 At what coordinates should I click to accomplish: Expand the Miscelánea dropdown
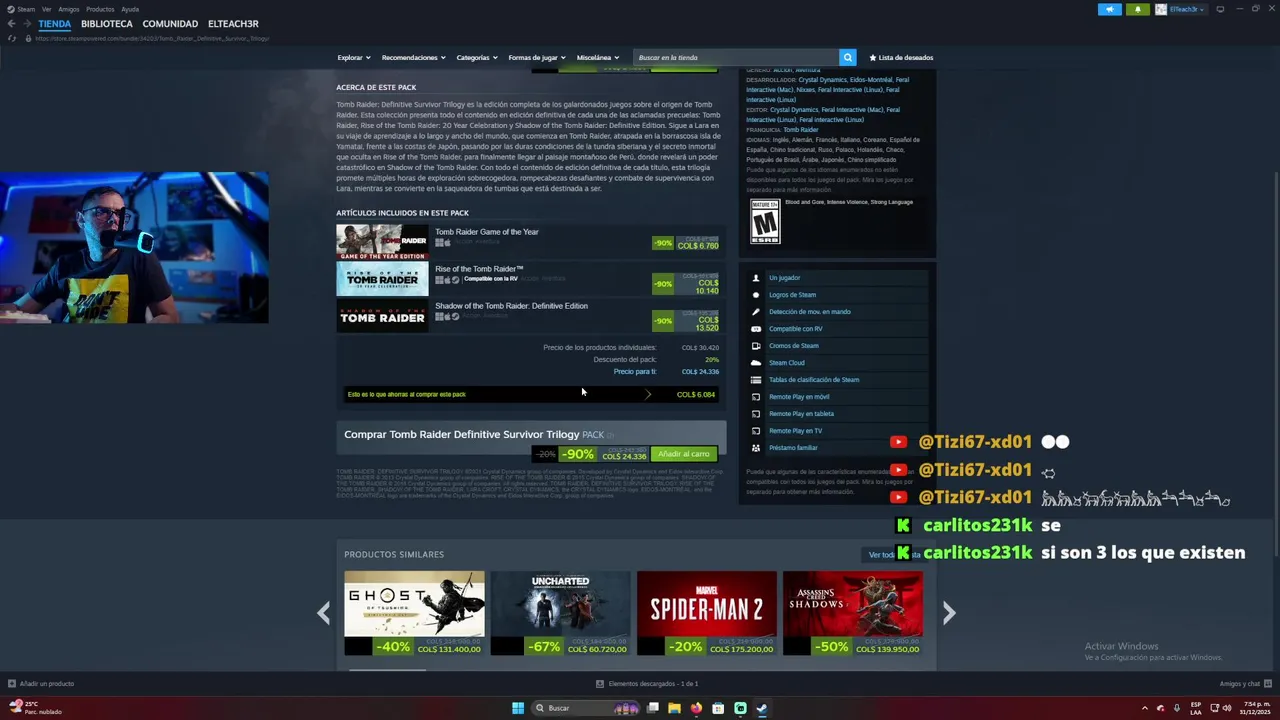(597, 57)
